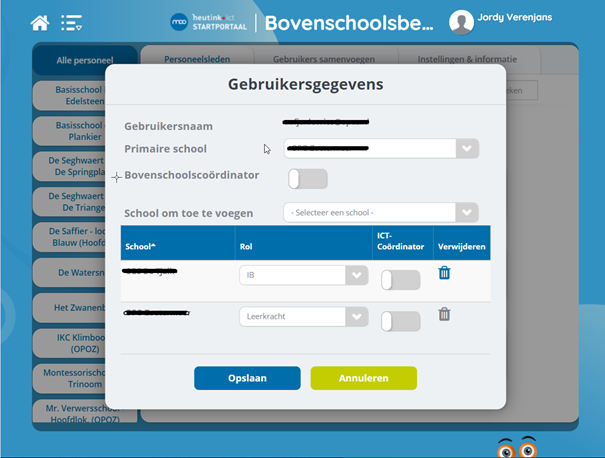Select De Saffier Blauw sidebar item
Image resolution: width=605 pixels, height=458 pixels.
pos(69,237)
